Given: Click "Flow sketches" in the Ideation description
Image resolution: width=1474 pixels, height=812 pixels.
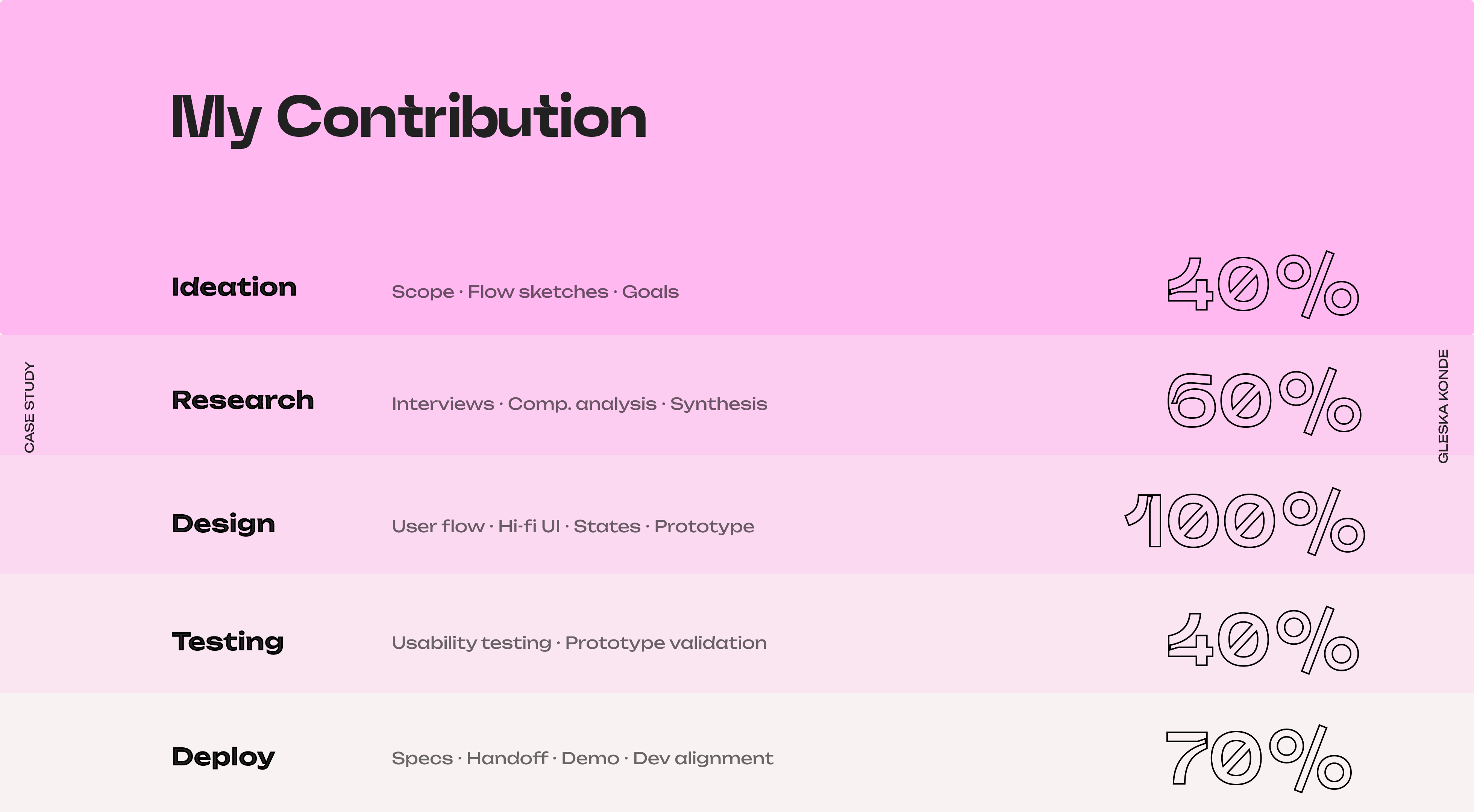Looking at the screenshot, I should tap(538, 292).
